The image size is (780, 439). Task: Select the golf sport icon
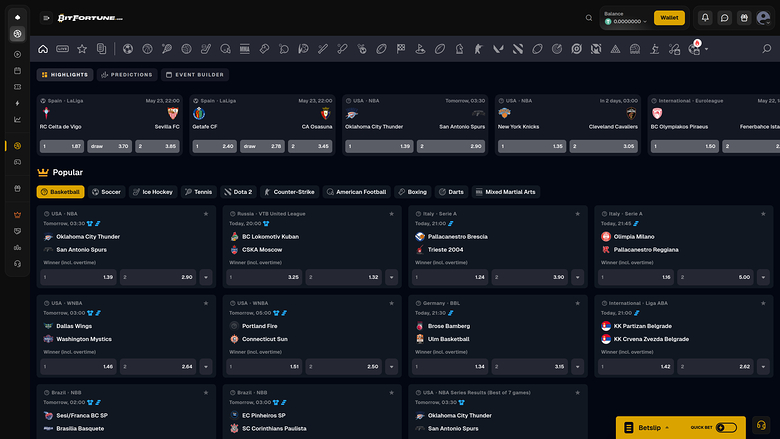coord(420,49)
